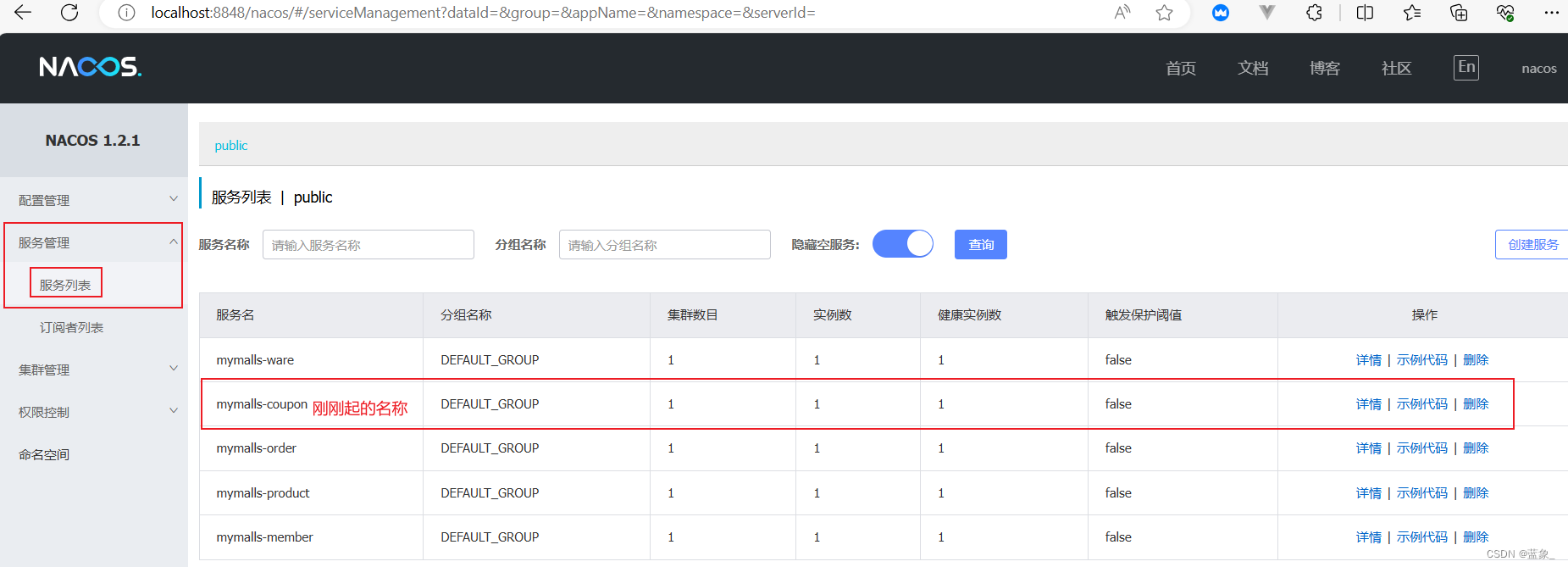Open browser essentials heart icon

tap(1505, 12)
